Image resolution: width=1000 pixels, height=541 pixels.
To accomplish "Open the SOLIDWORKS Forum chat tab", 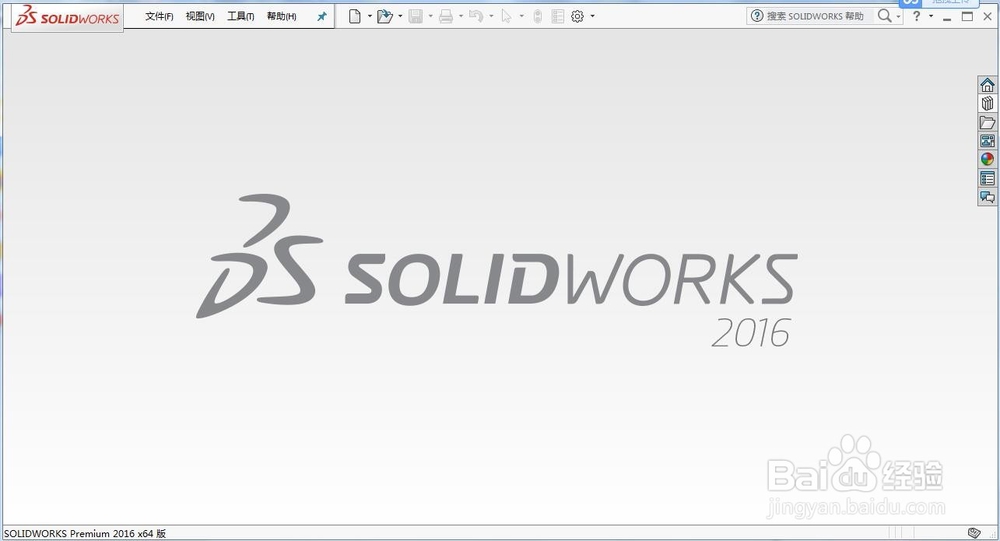I will [x=987, y=197].
